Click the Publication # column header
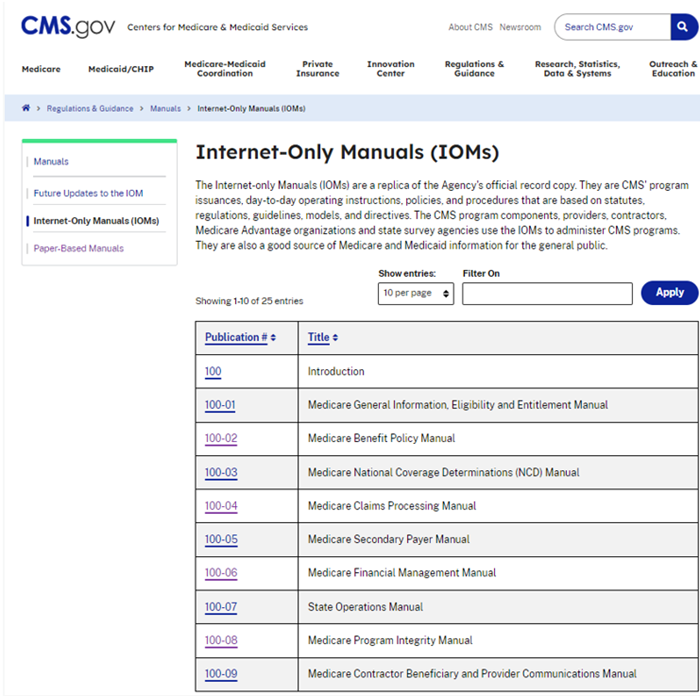The width and height of the screenshot is (700, 696). pyautogui.click(x=236, y=338)
